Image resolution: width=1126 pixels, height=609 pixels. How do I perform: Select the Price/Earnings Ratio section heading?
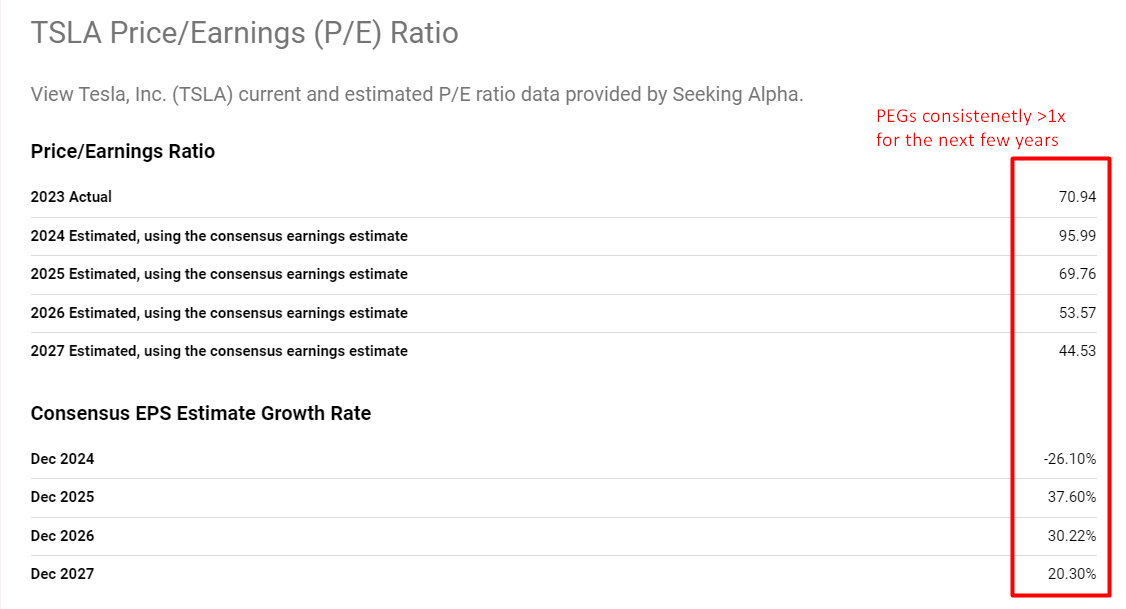[123, 152]
